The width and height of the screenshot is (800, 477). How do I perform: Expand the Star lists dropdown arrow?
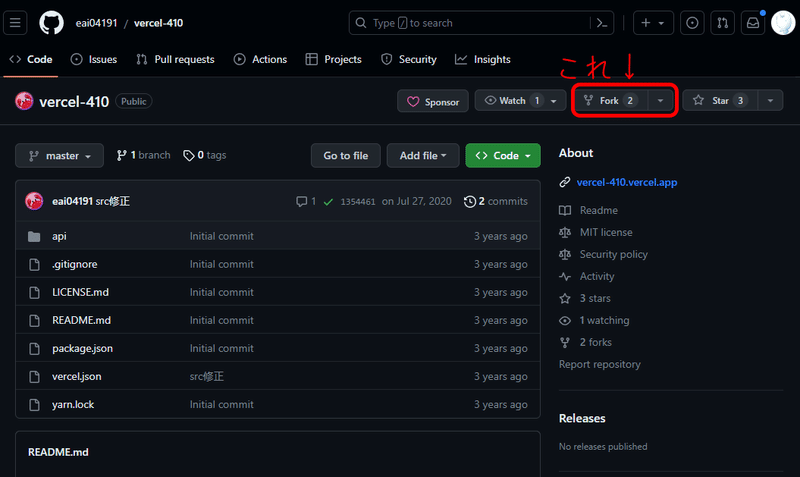770,101
